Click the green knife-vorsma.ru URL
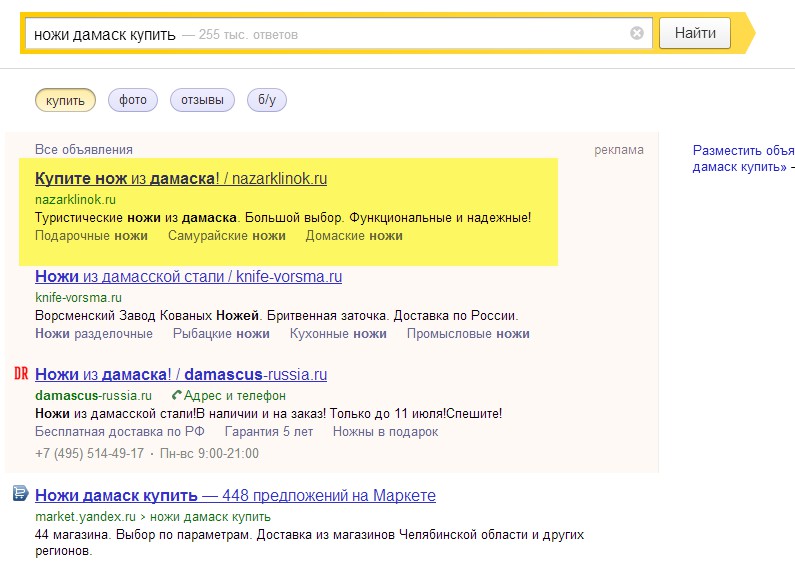 [79, 298]
